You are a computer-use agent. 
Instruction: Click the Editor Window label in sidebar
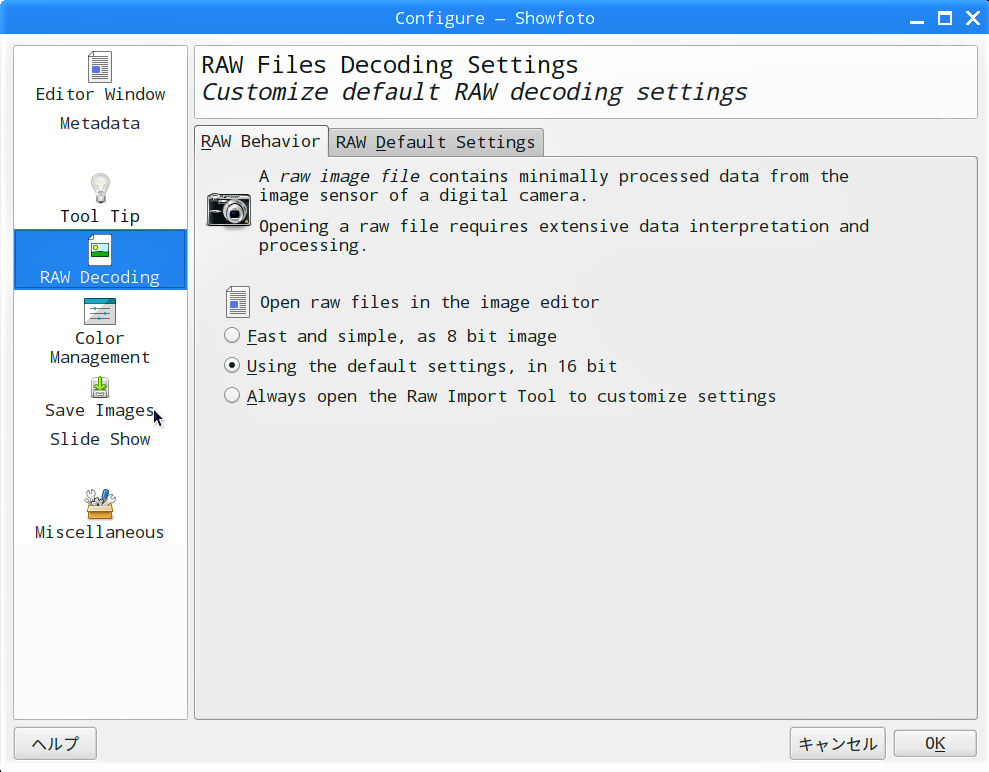click(x=100, y=94)
